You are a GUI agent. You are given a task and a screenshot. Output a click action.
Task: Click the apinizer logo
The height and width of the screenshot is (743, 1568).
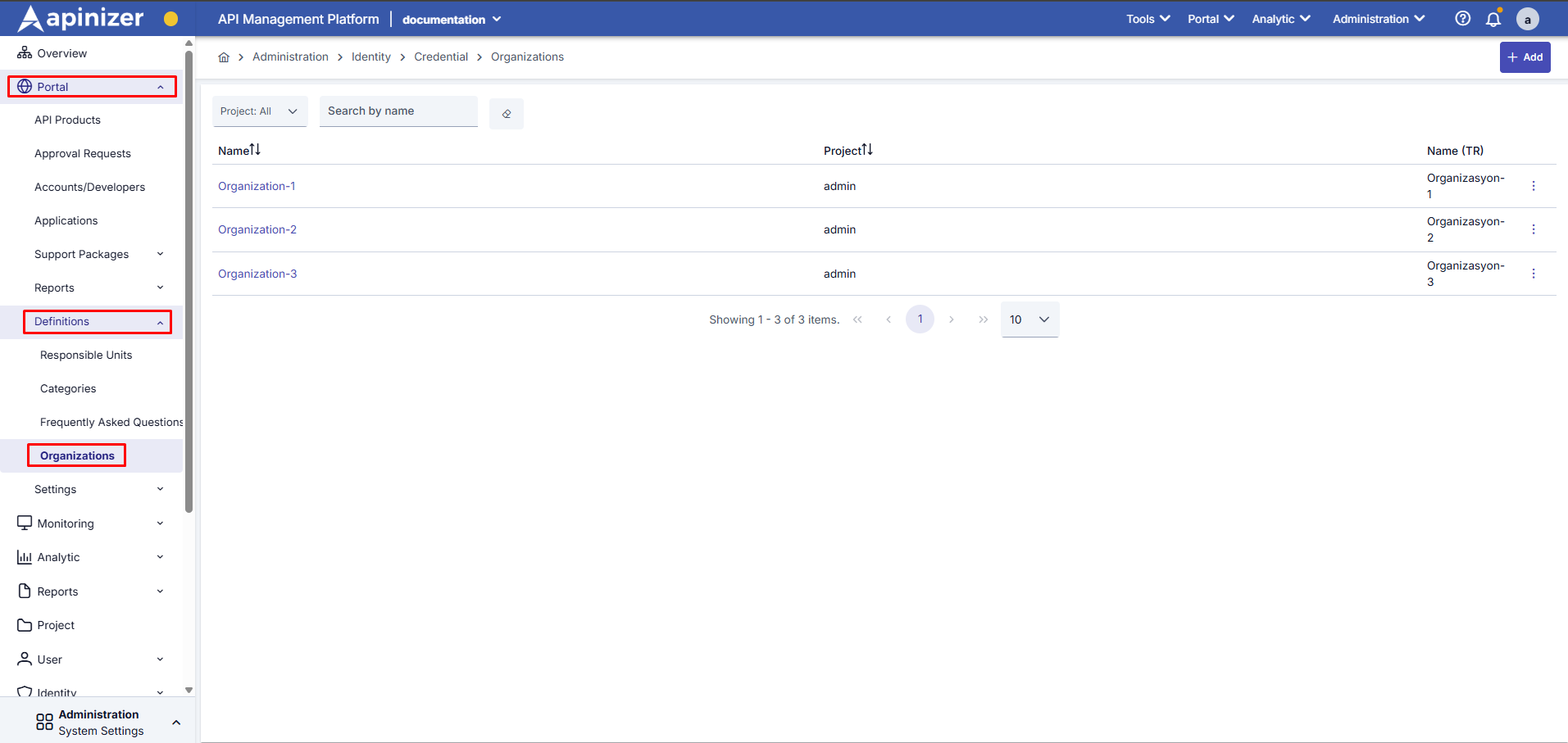[81, 18]
